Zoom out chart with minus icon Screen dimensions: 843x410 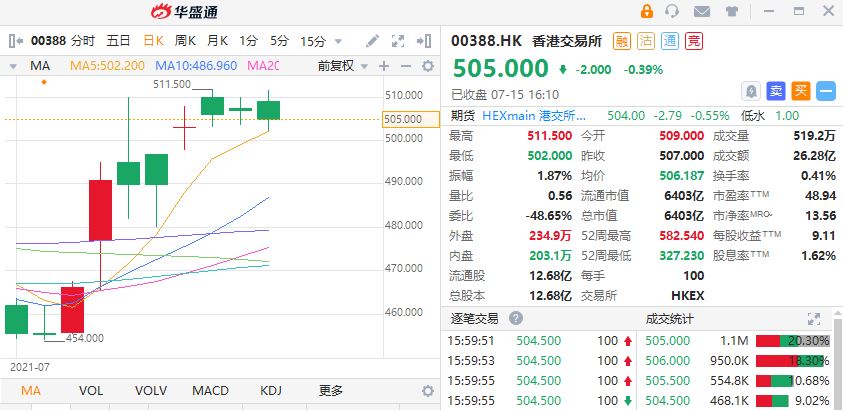(406, 66)
